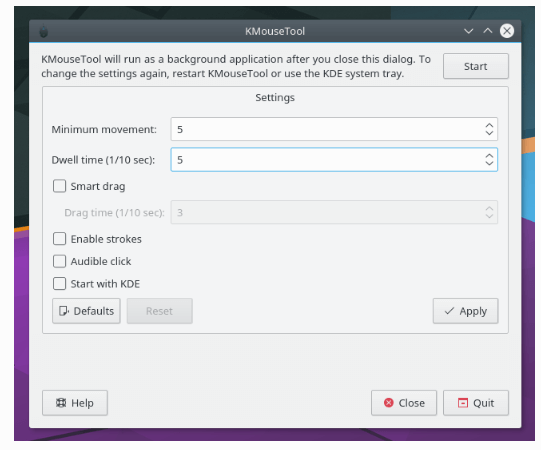
Task: Minimize the KMouseTool window
Action: [x=468, y=31]
